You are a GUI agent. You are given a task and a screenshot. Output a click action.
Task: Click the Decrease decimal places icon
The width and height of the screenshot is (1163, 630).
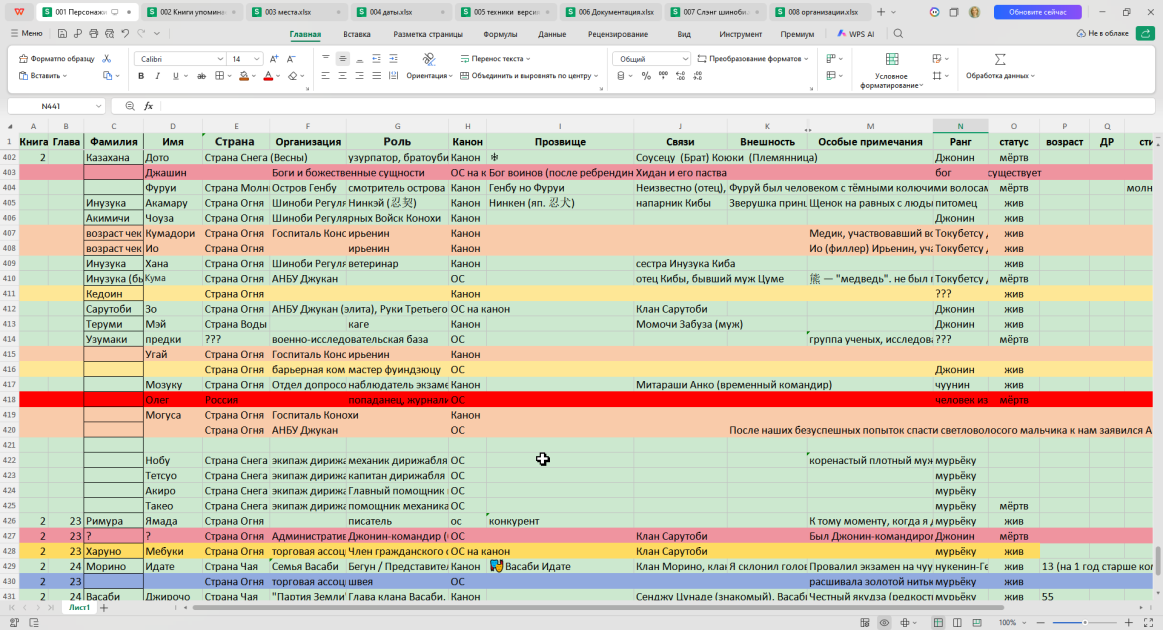point(698,76)
